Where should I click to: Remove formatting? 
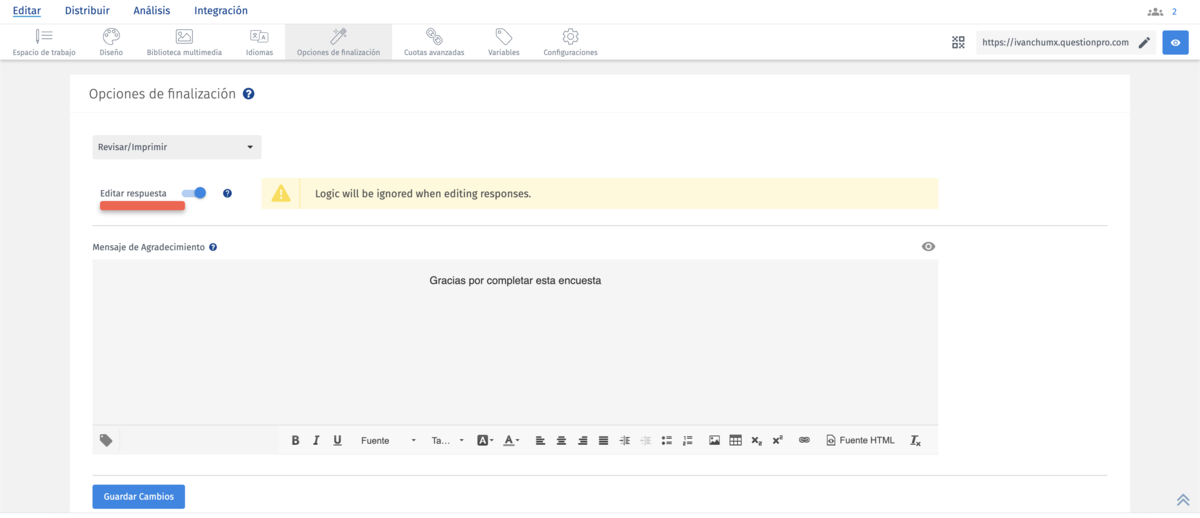pos(915,440)
